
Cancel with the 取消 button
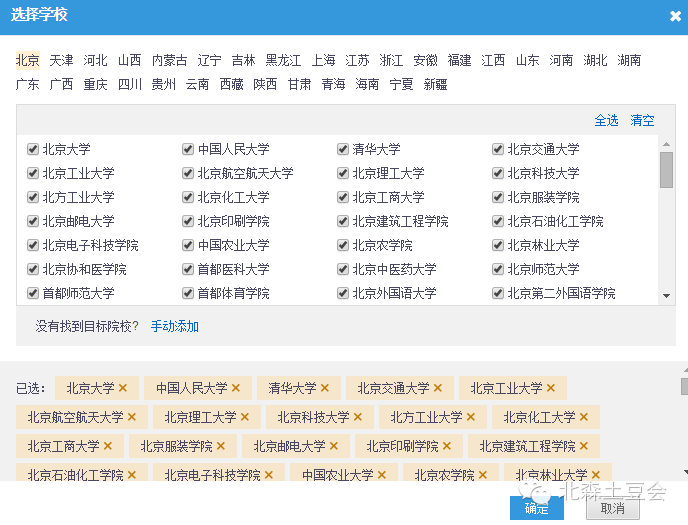point(613,508)
